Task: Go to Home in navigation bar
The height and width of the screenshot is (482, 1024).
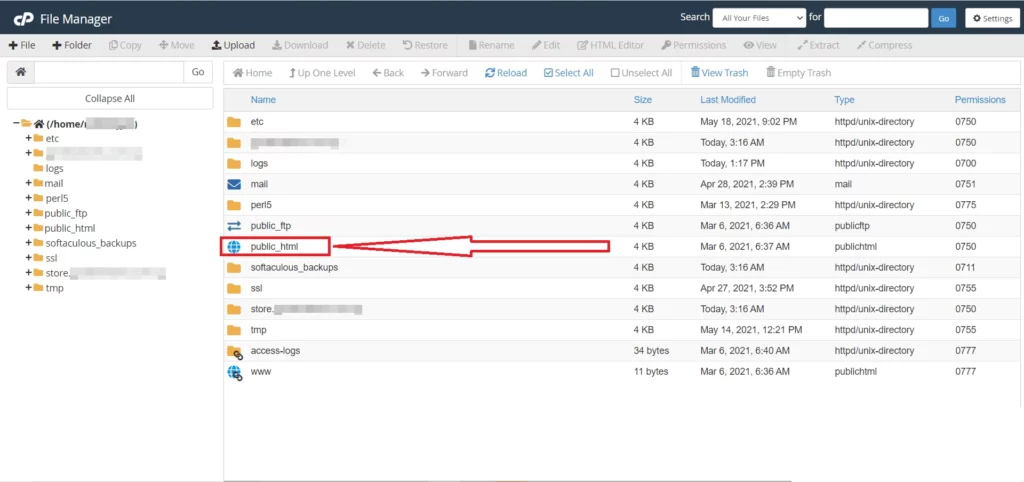Action: 253,72
